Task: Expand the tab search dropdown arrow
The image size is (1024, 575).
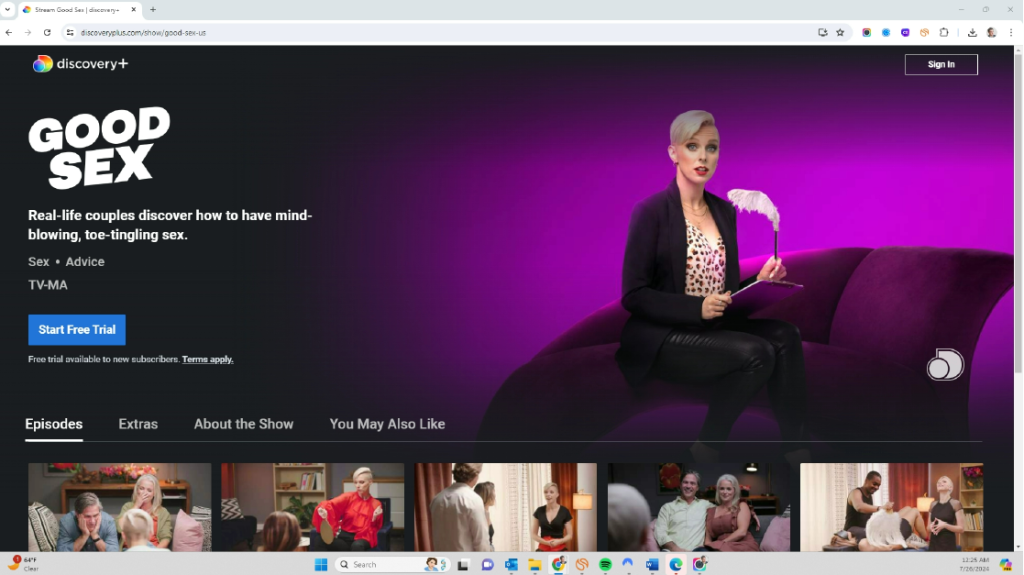Action: pyautogui.click(x=8, y=9)
